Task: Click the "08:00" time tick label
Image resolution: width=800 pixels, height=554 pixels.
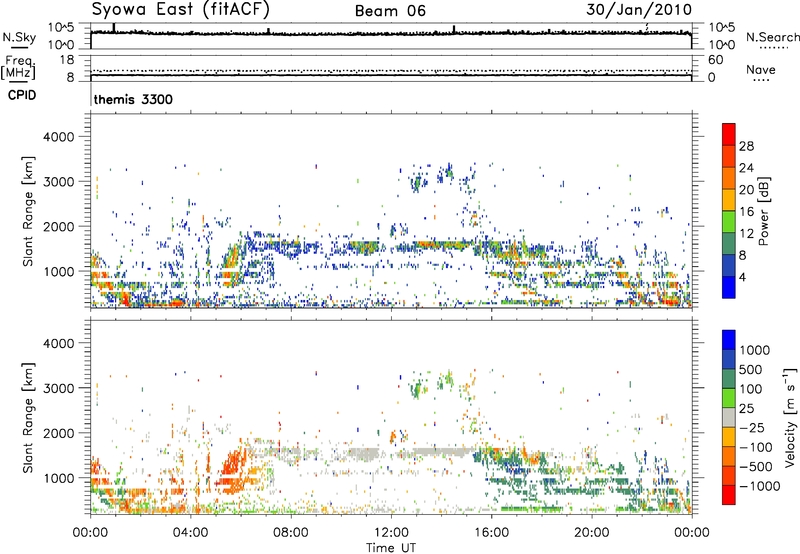Action: [291, 533]
